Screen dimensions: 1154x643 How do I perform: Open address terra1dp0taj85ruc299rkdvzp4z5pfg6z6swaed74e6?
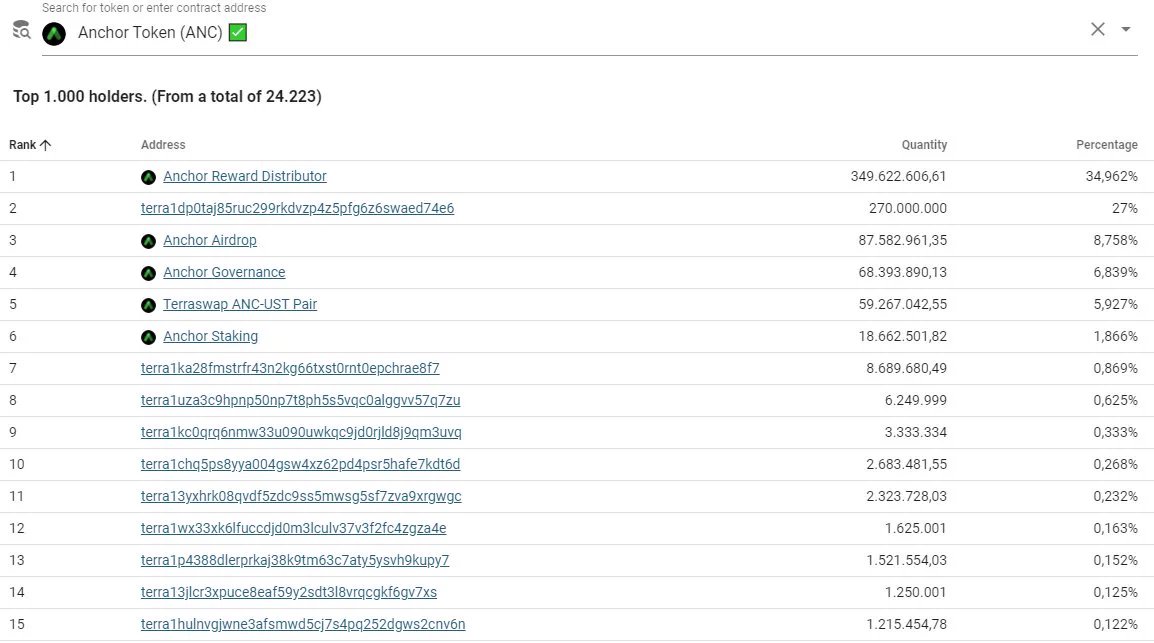(x=297, y=208)
